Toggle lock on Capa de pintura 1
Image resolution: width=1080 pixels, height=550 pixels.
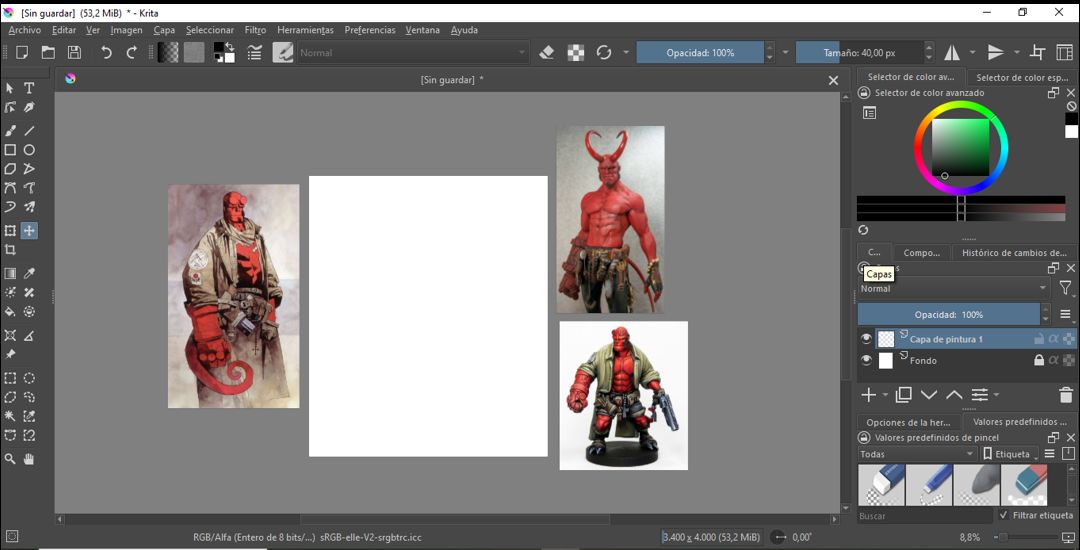point(1039,339)
